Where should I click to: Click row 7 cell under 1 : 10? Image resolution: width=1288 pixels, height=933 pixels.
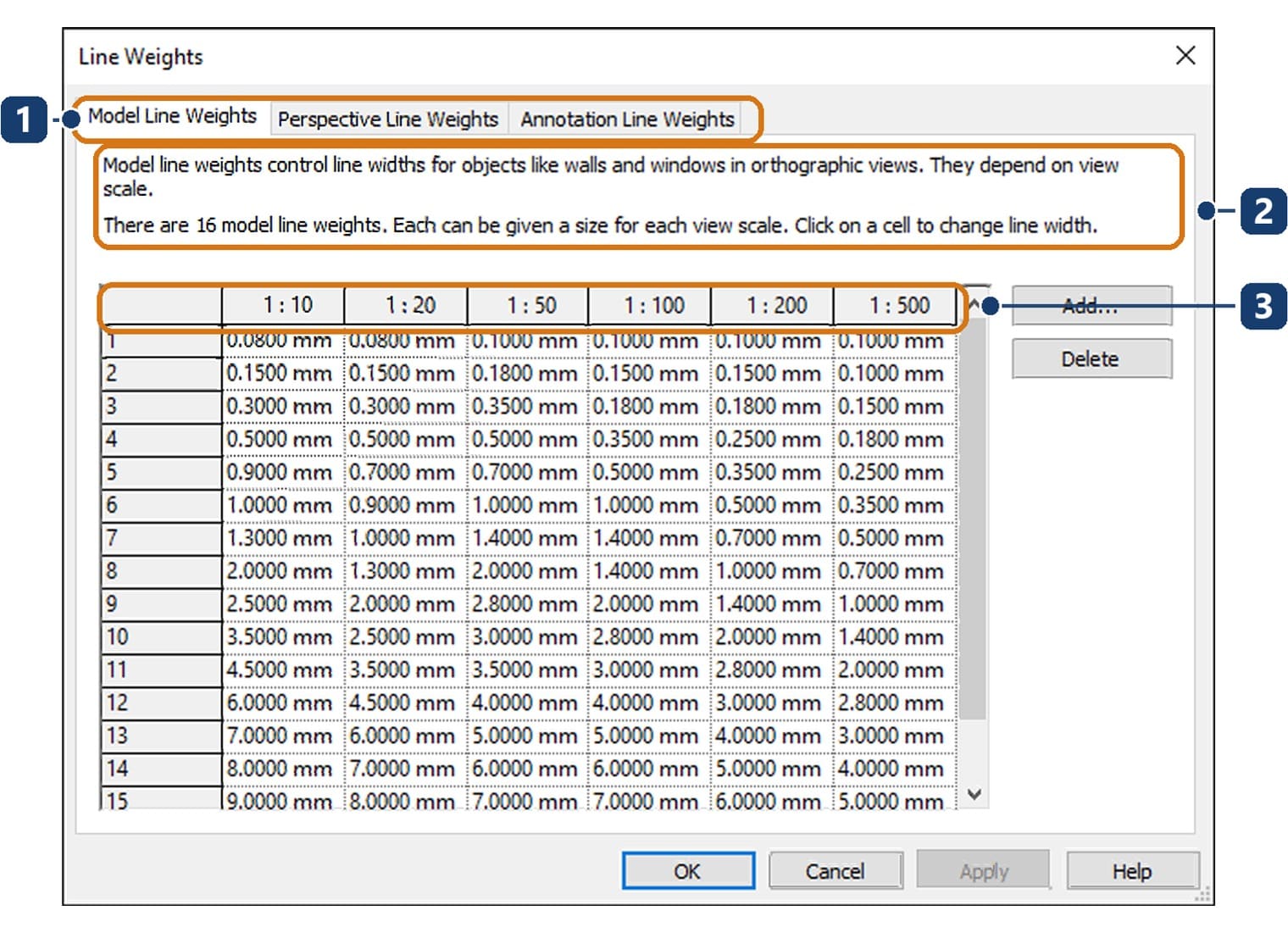click(283, 538)
